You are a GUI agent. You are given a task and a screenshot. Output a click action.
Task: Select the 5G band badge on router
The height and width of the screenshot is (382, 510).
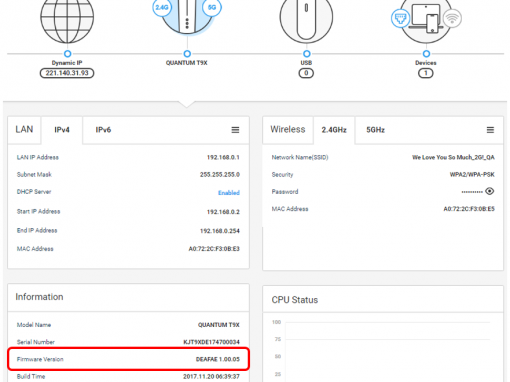pyautogui.click(x=212, y=7)
